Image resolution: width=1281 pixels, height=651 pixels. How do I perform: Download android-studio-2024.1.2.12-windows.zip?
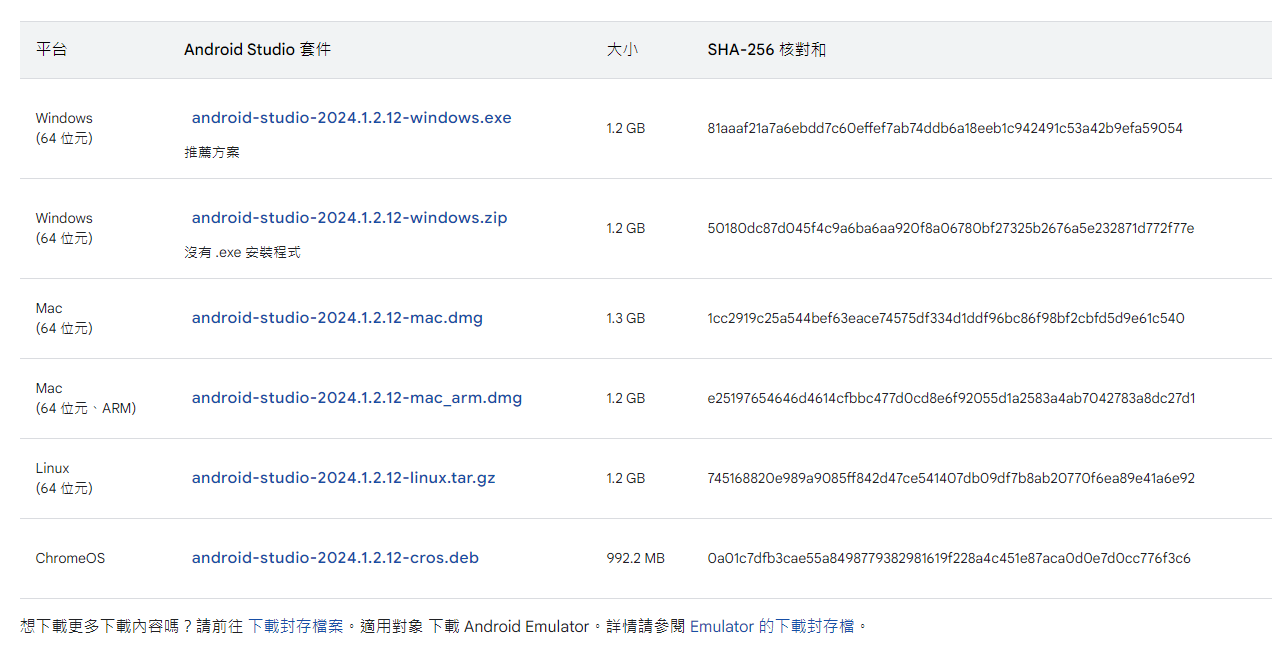pos(349,218)
